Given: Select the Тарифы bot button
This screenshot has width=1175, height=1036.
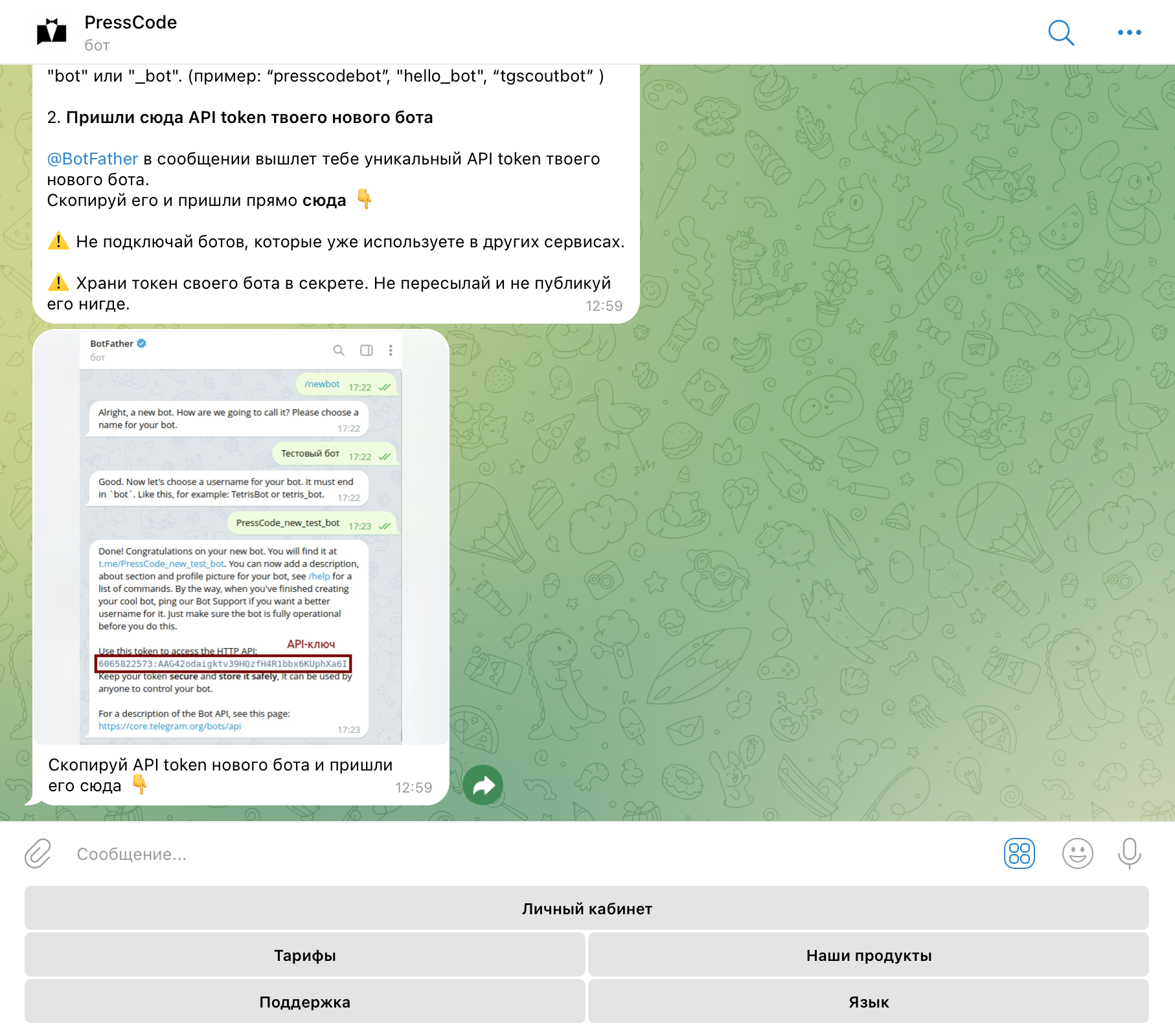Looking at the screenshot, I should pos(304,954).
